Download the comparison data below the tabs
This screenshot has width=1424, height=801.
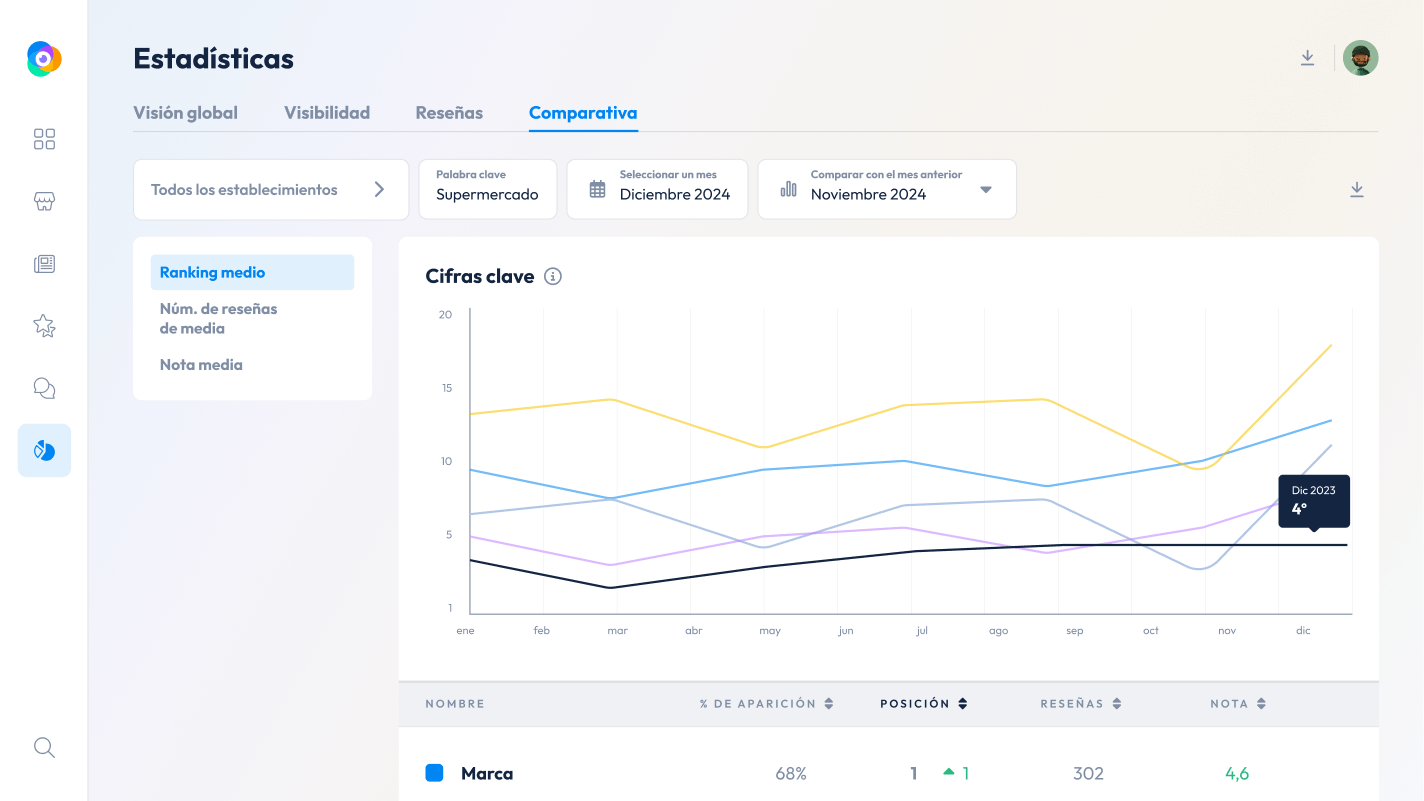1357,190
